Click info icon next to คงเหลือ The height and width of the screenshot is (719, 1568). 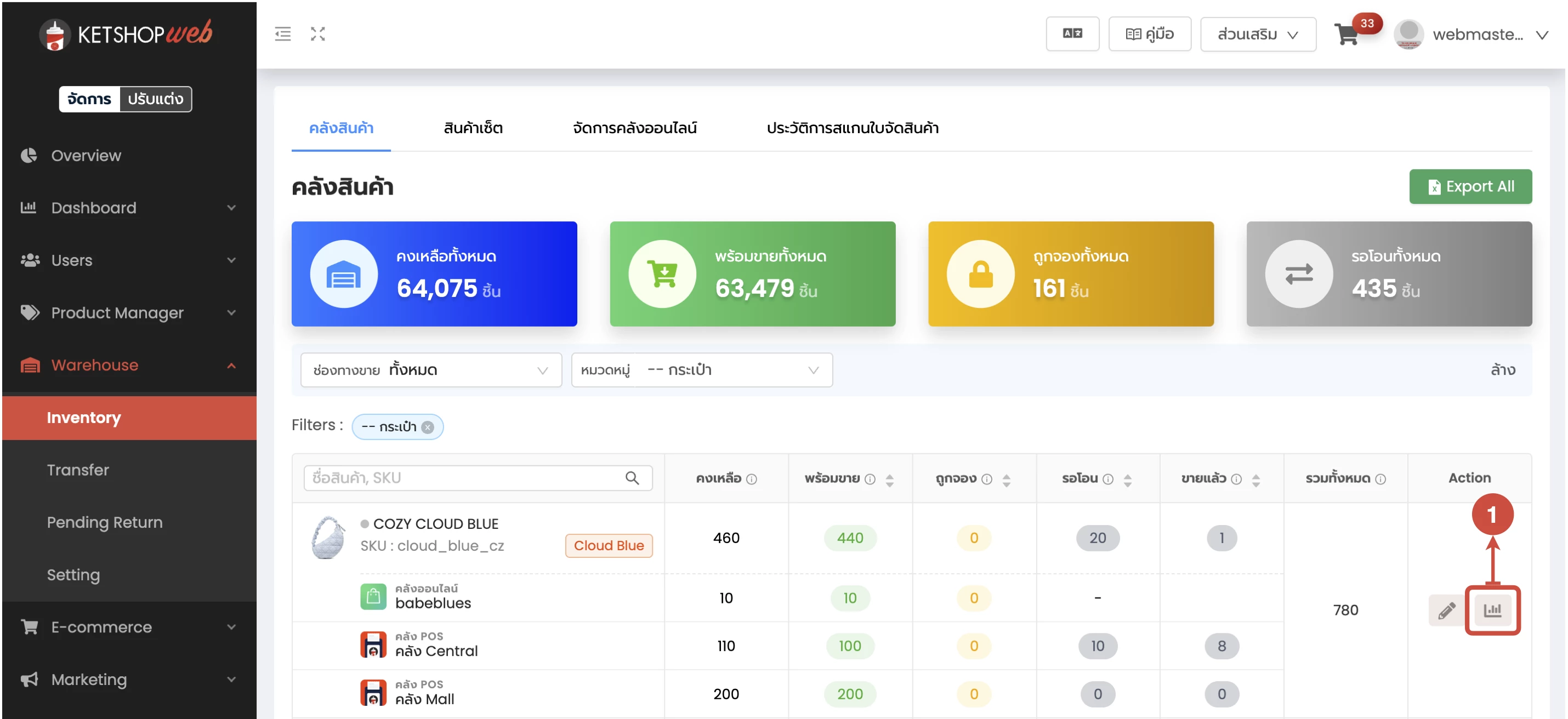(x=752, y=480)
